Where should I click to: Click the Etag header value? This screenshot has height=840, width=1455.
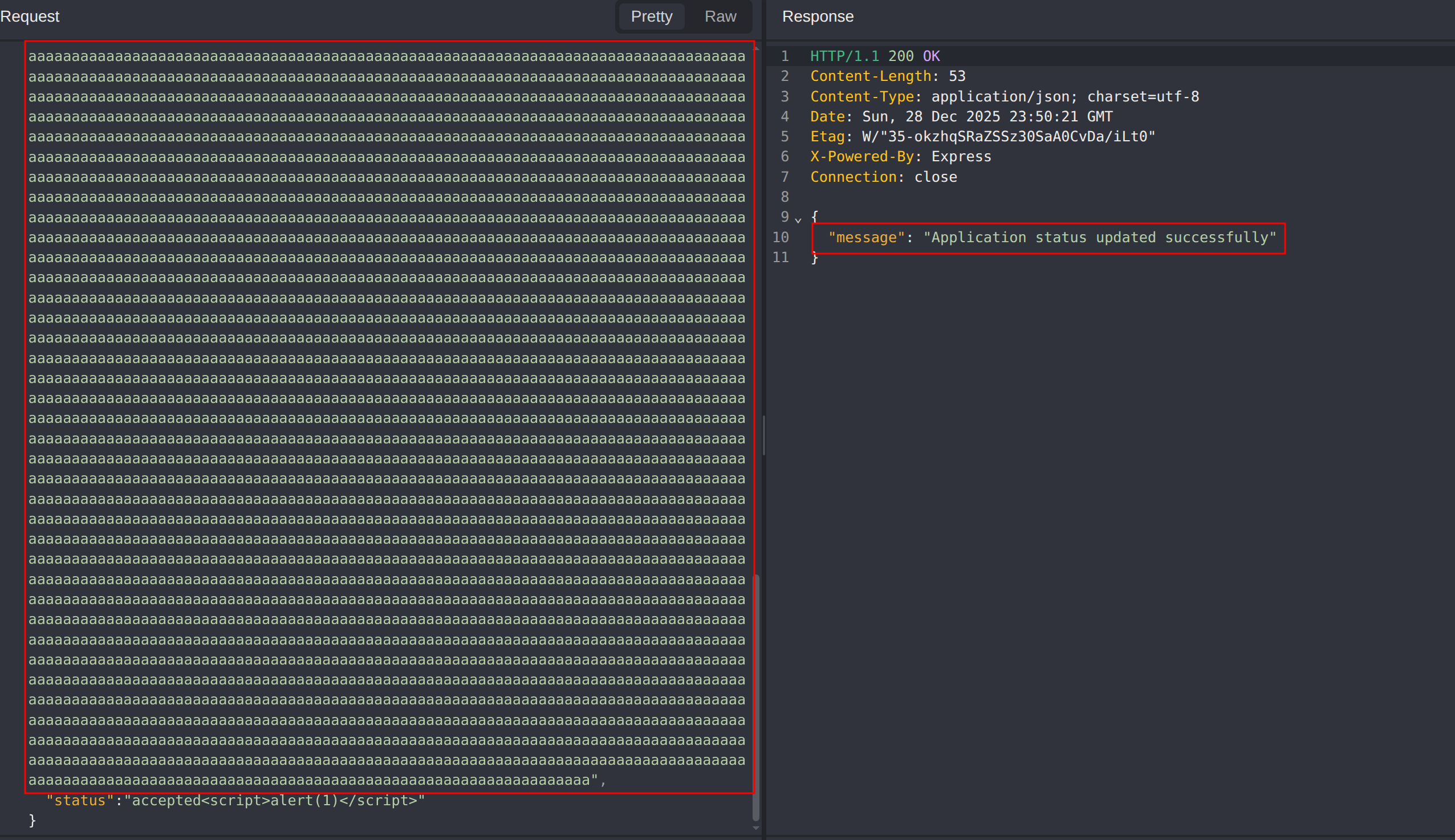[1008, 137]
